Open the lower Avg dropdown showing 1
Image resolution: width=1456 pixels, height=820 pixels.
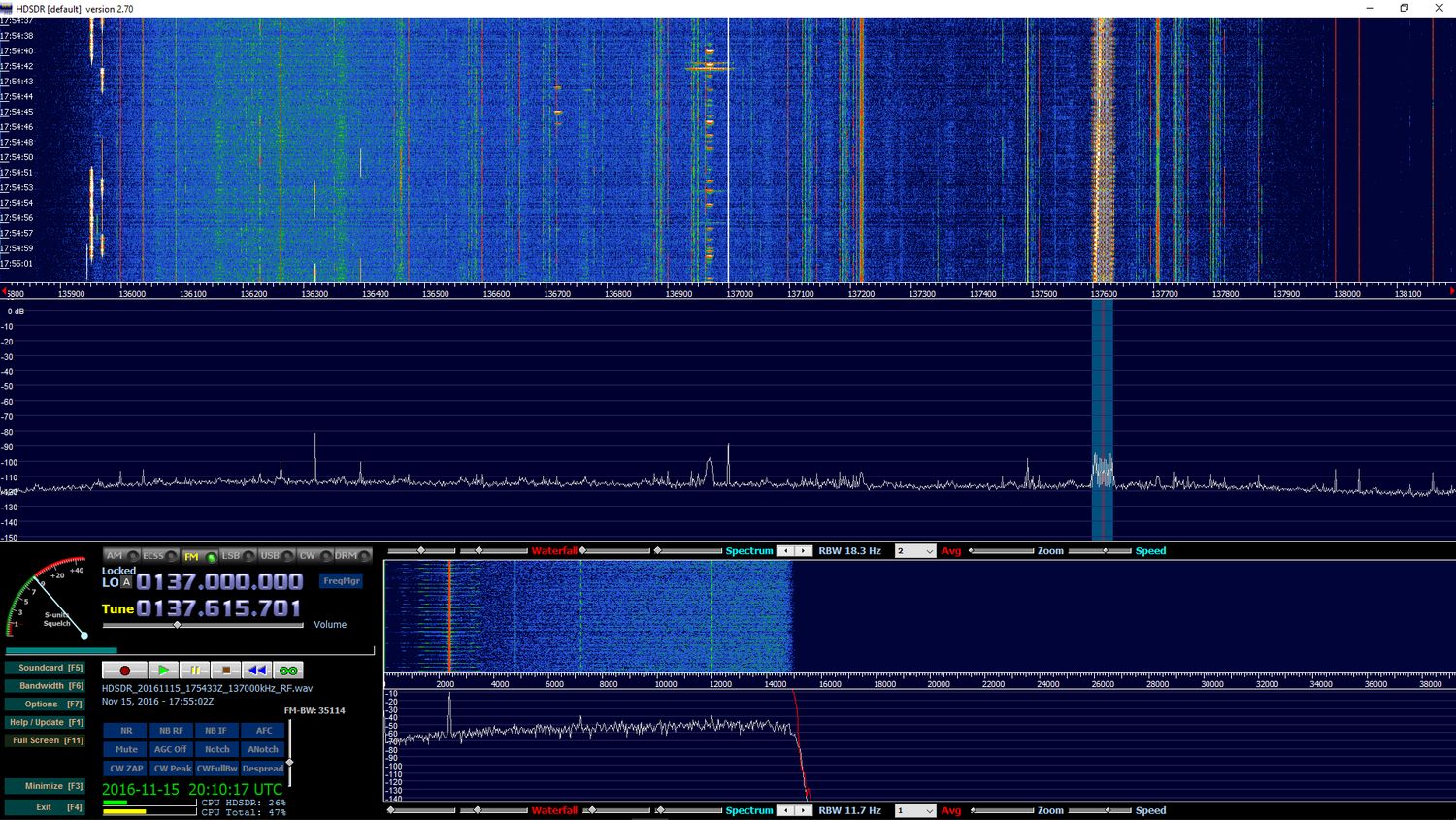pyautogui.click(x=914, y=810)
